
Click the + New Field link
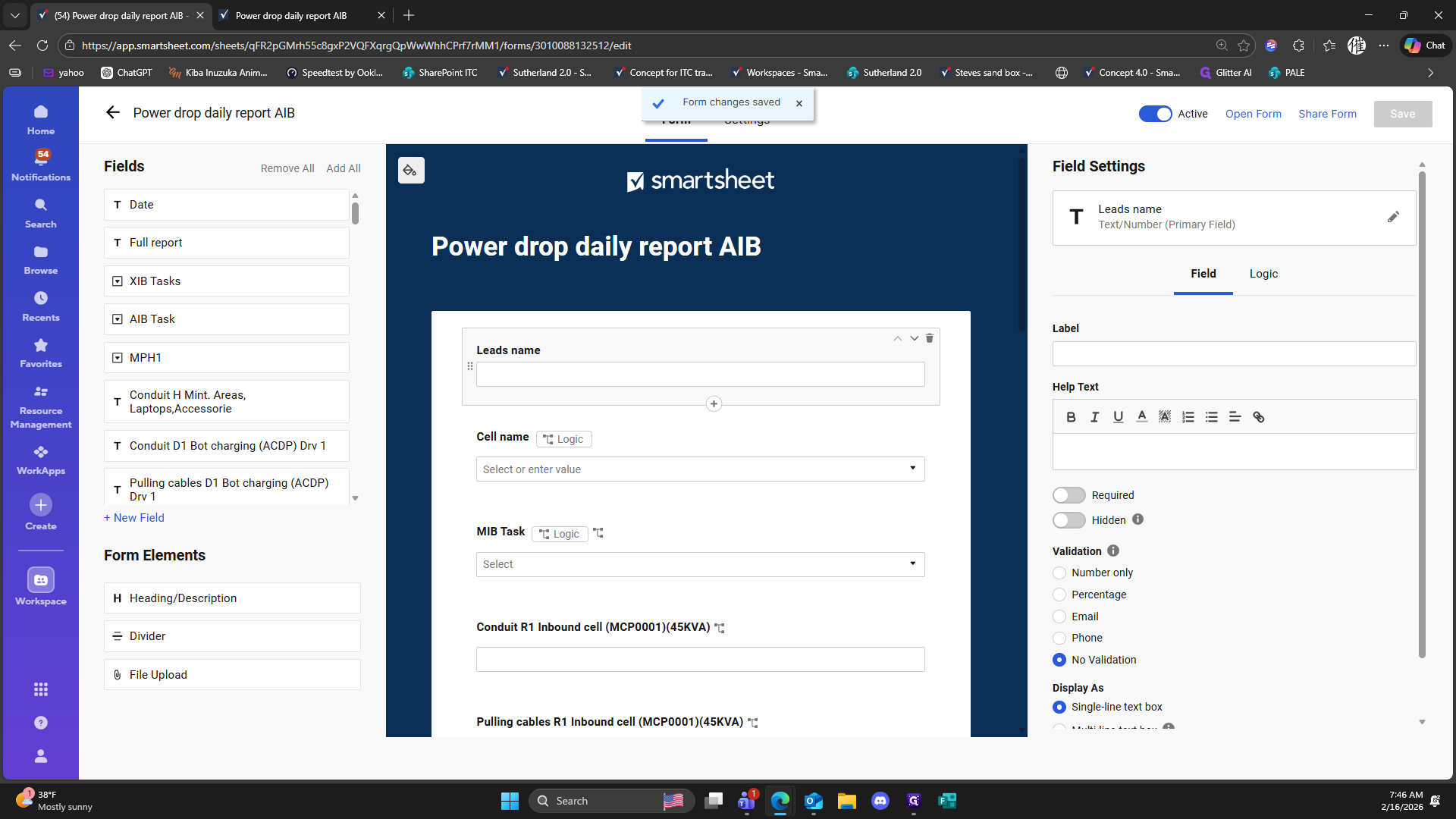click(134, 518)
